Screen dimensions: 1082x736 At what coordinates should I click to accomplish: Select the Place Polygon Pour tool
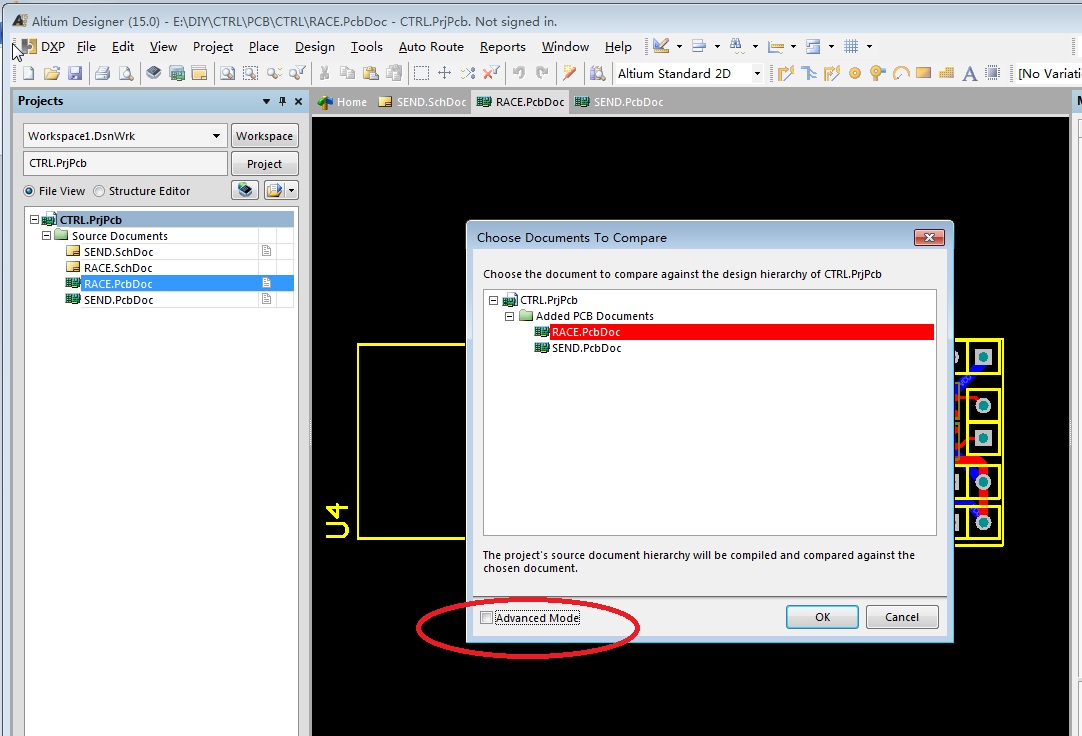pyautogui.click(x=947, y=73)
